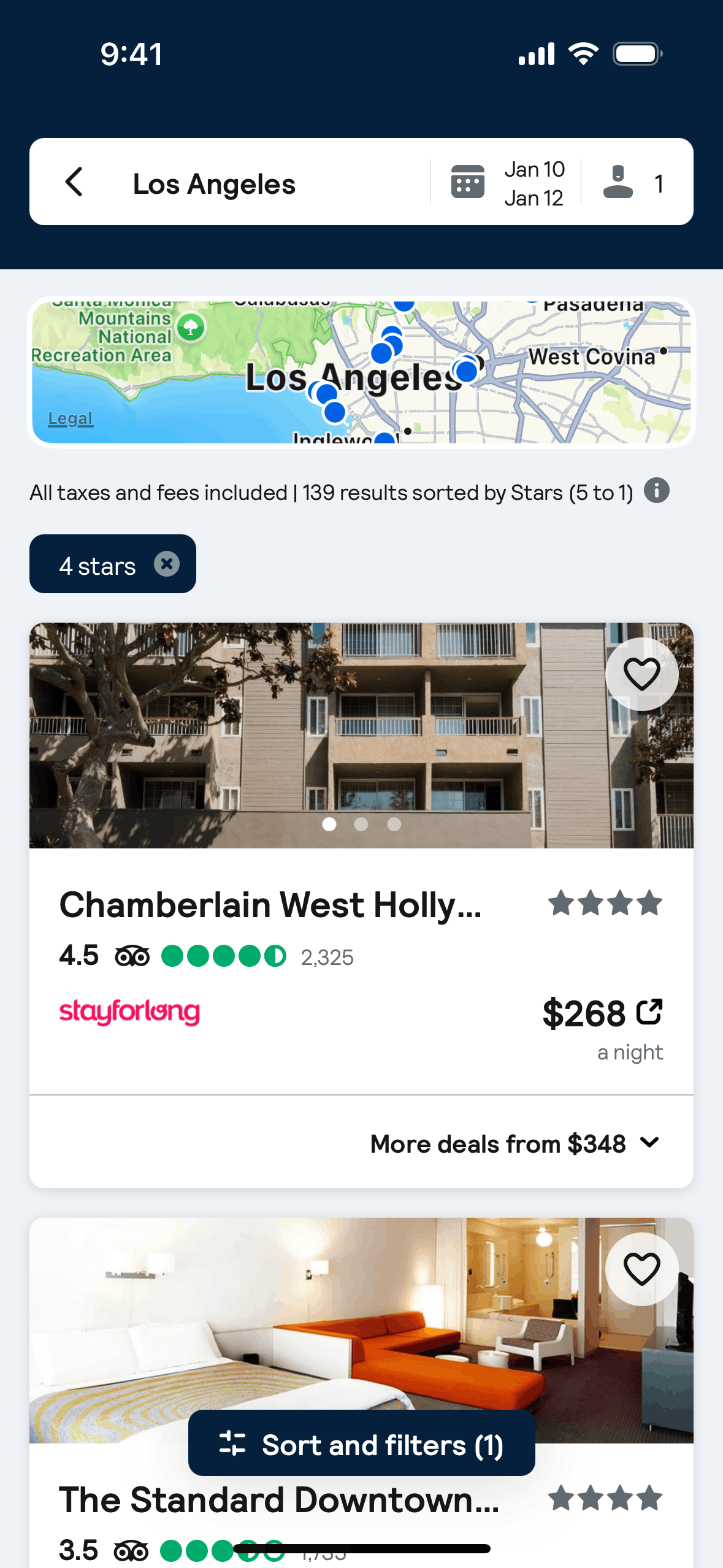Open the $268 external deal link icon

point(649,1012)
